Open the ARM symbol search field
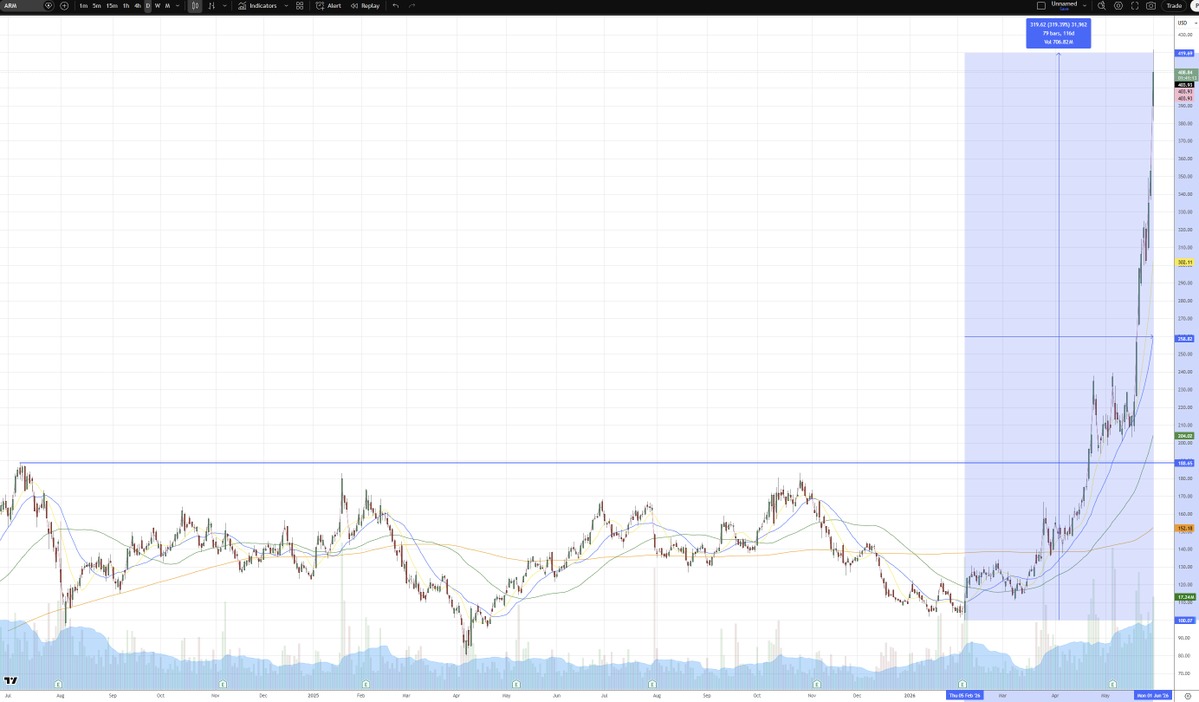The width and height of the screenshot is (1199, 702). pos(27,5)
